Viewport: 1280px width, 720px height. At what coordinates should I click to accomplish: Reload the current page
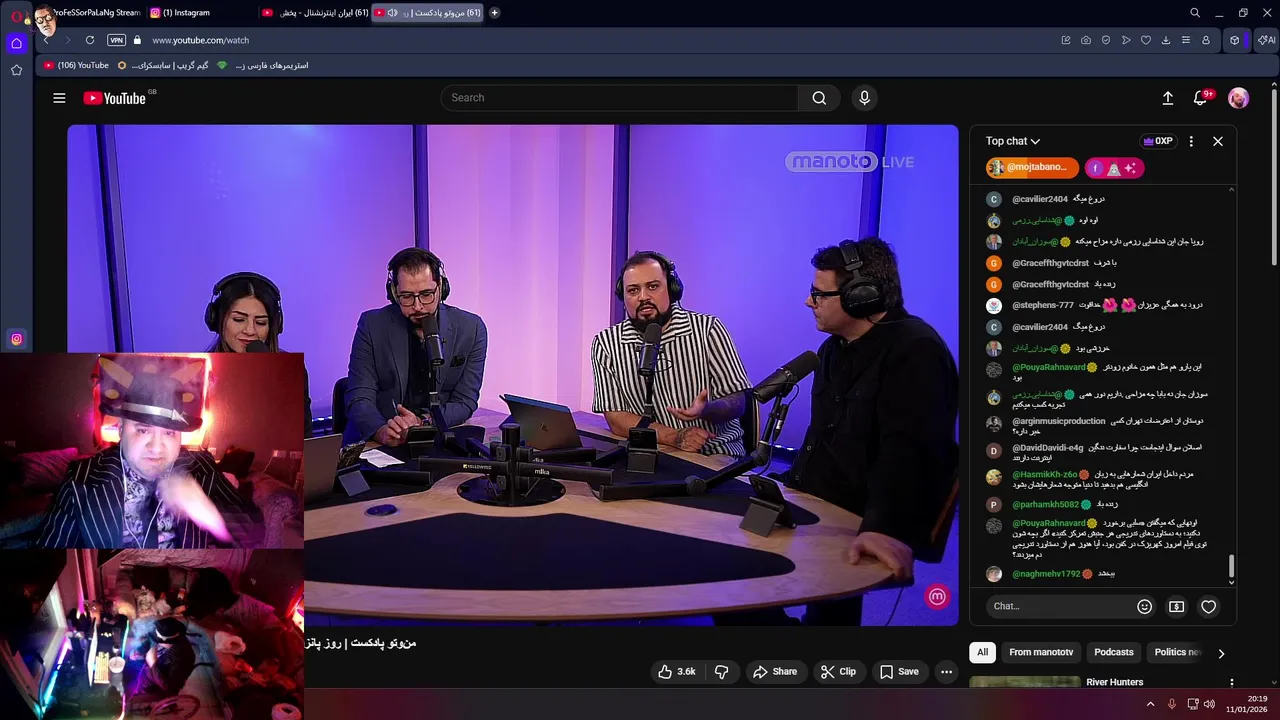click(x=90, y=40)
